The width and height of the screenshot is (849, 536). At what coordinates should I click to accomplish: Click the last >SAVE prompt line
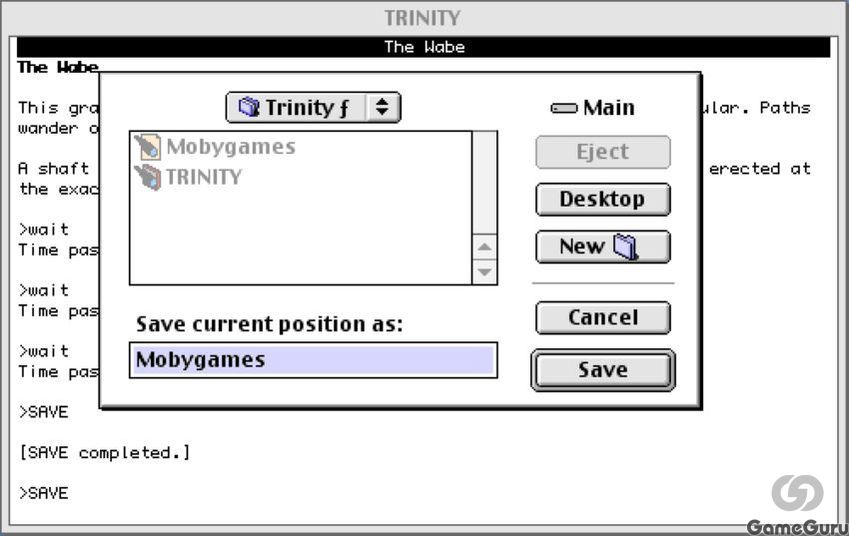[43, 493]
